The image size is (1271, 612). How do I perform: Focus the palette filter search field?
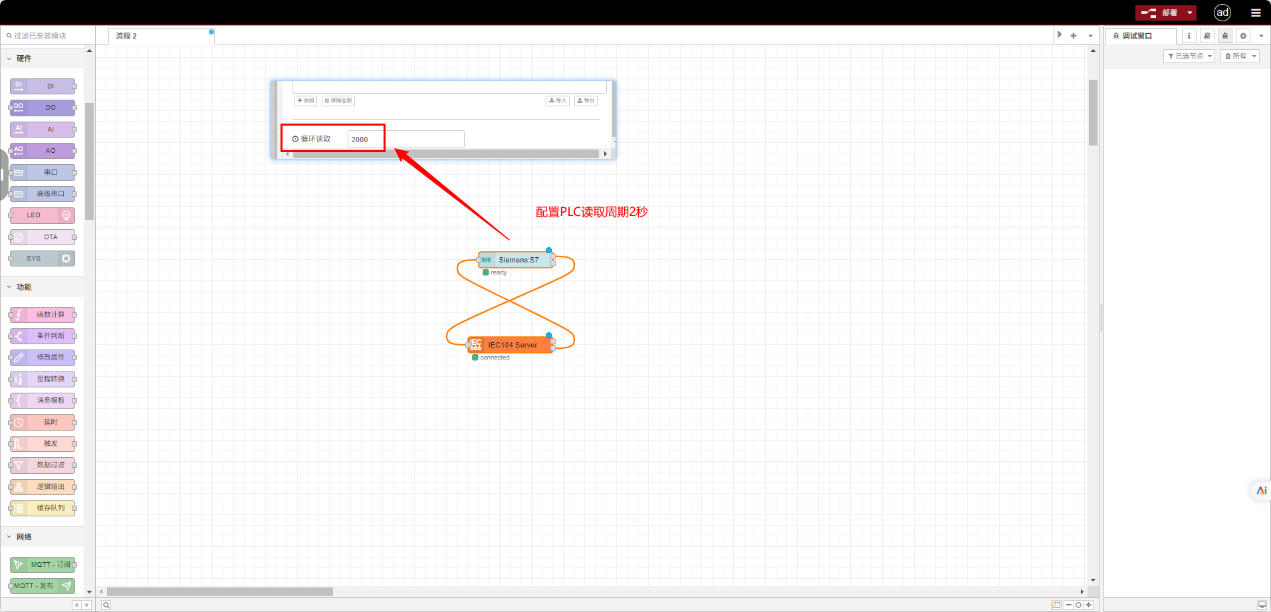tap(50, 35)
